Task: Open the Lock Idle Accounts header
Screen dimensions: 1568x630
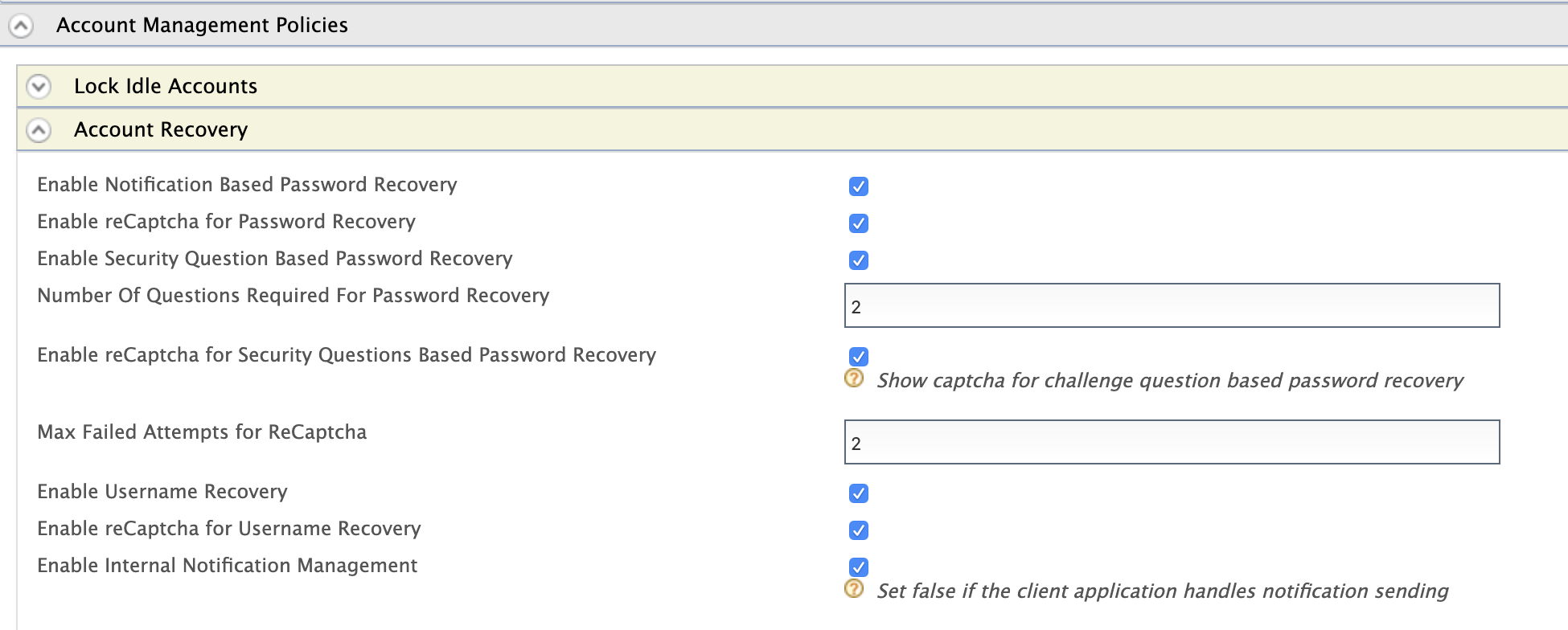Action: [x=792, y=86]
